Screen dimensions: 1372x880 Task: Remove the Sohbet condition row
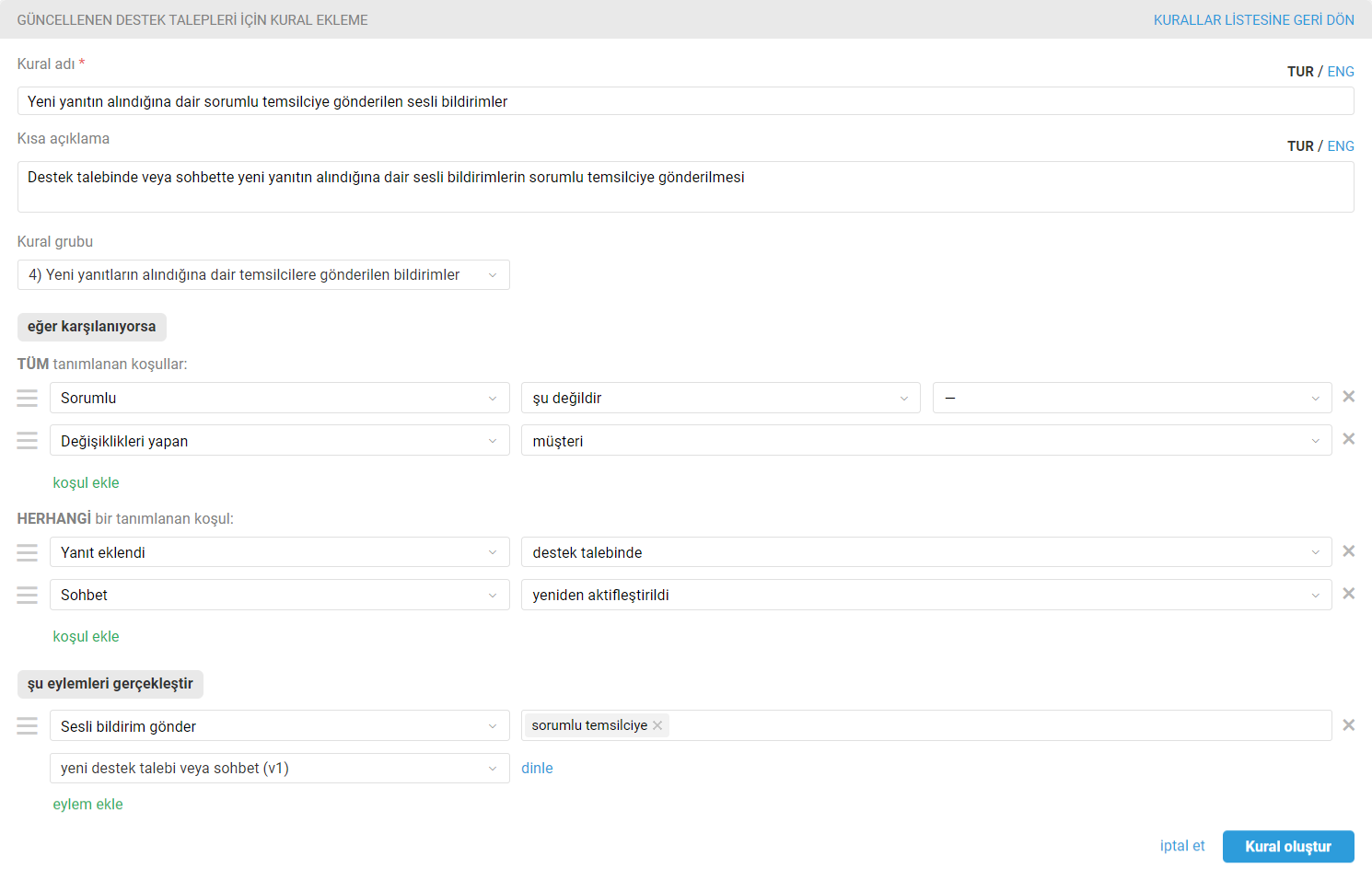[1348, 594]
